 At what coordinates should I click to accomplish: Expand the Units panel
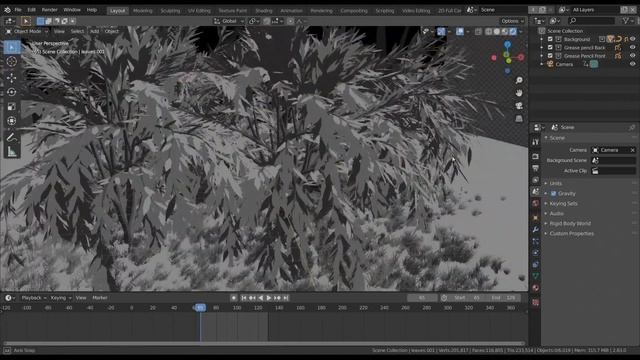pyautogui.click(x=556, y=184)
